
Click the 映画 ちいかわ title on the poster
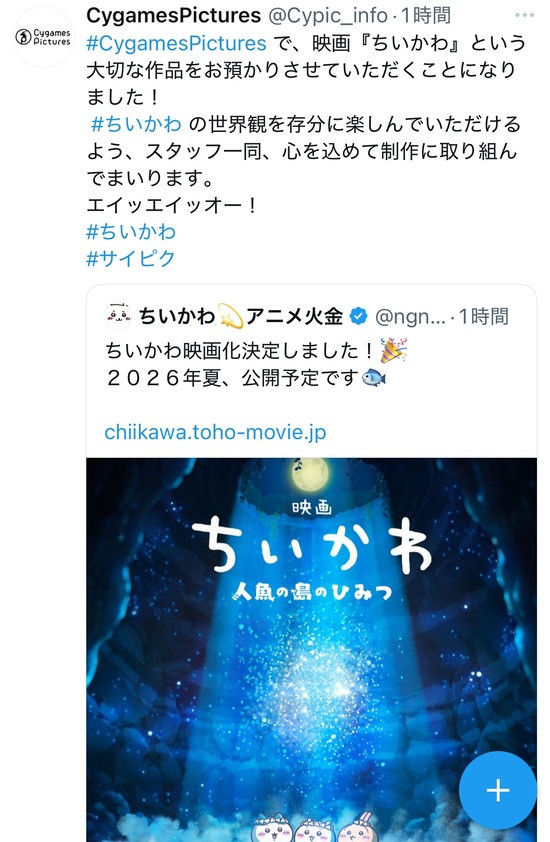pos(312,537)
